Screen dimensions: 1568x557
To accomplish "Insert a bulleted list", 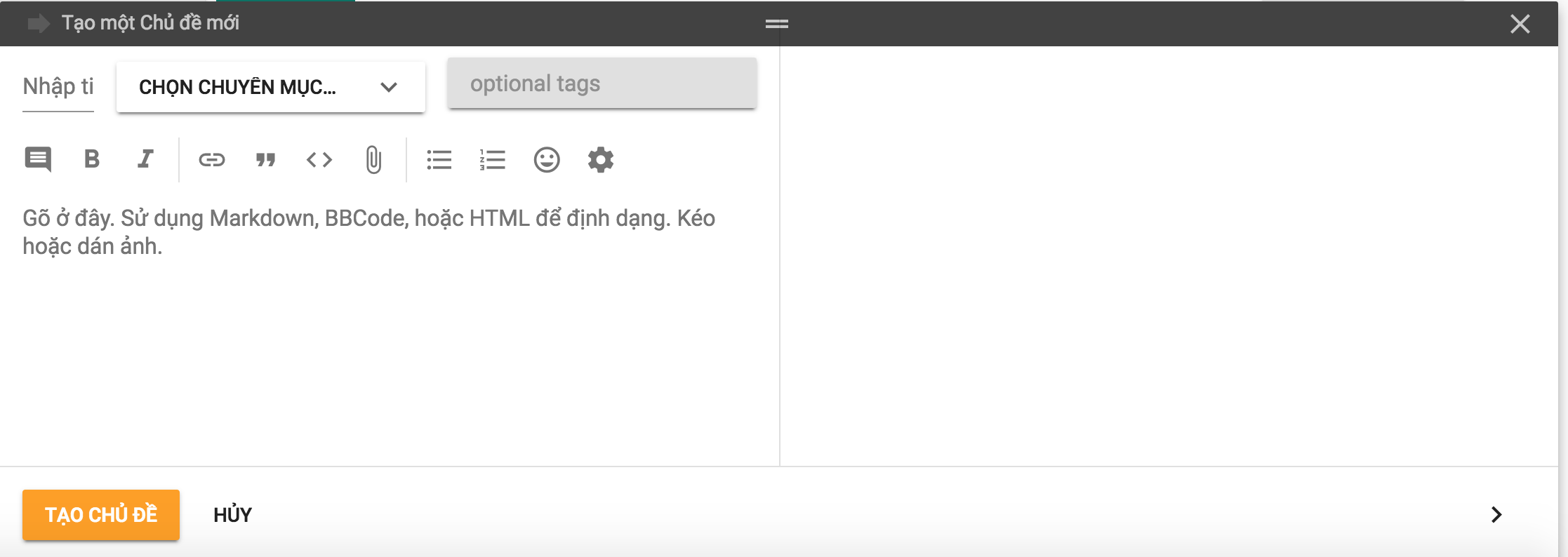I will (439, 160).
